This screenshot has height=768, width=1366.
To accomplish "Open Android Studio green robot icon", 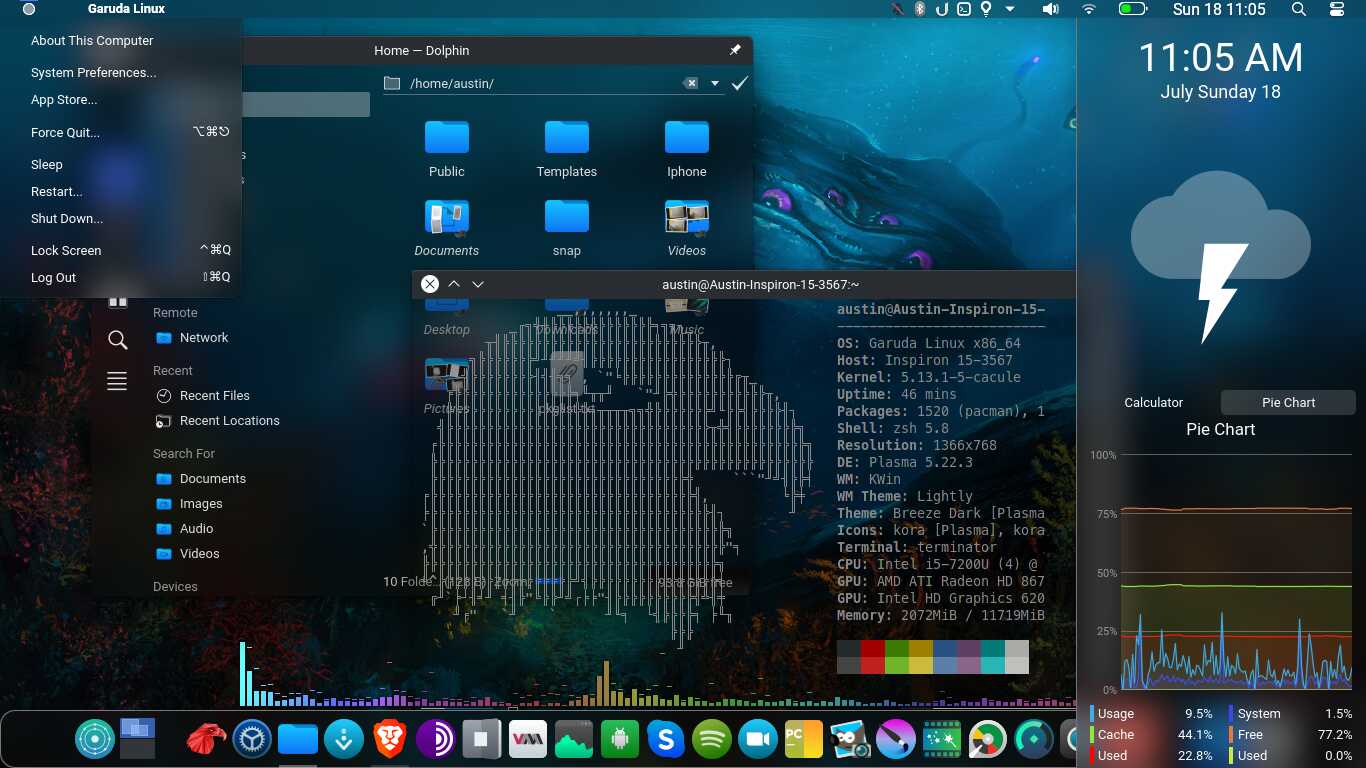I will 620,740.
